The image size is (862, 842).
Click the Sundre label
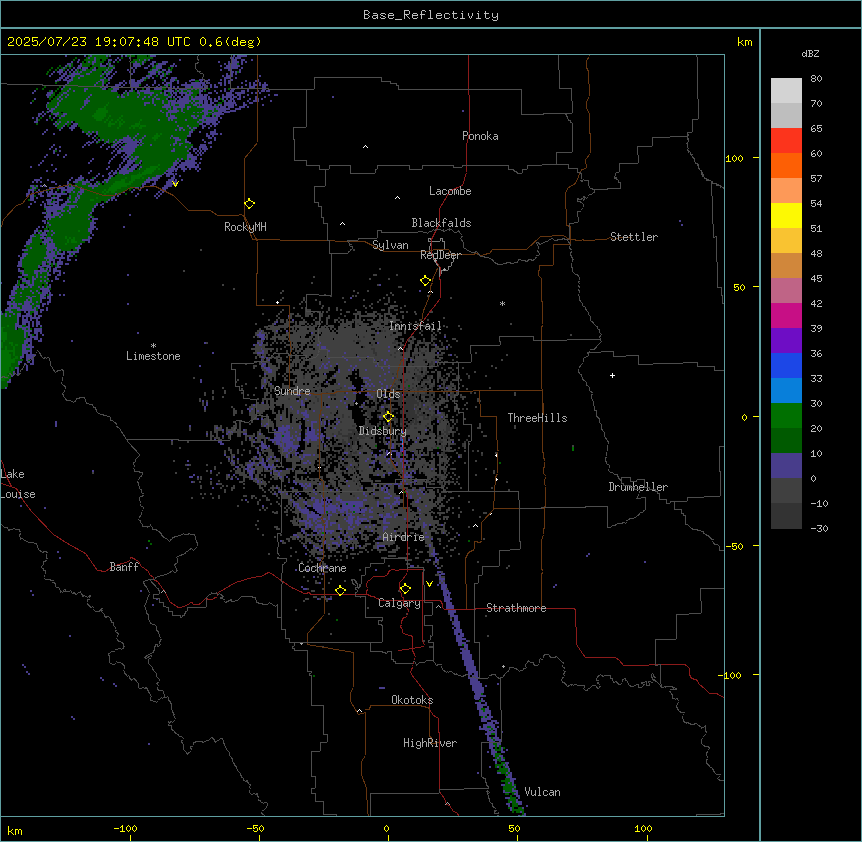click(292, 391)
